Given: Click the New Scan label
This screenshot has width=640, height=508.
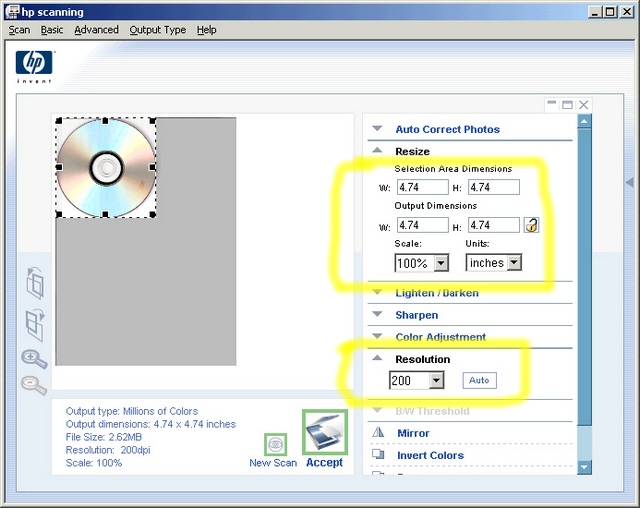Looking at the screenshot, I should coord(273,463).
